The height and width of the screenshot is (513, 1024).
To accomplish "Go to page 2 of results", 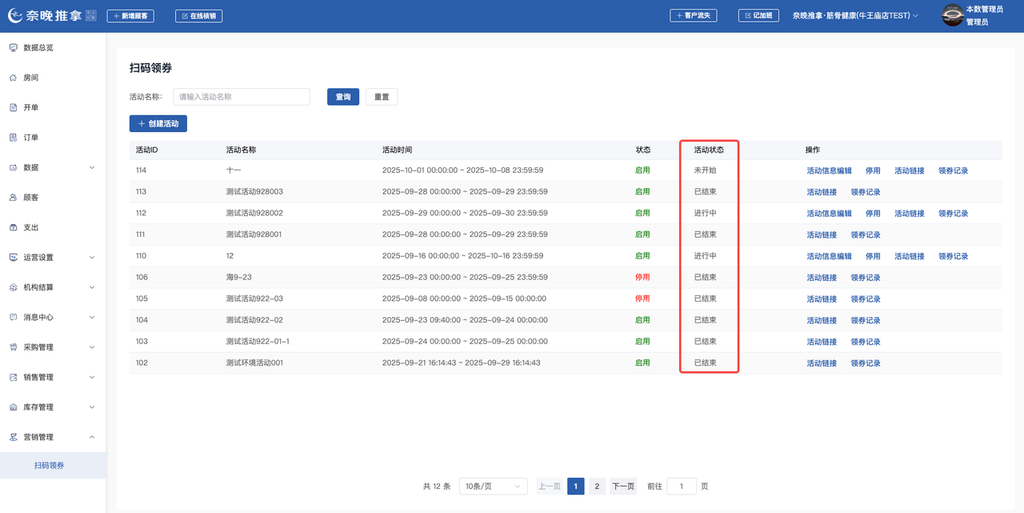I will (597, 486).
